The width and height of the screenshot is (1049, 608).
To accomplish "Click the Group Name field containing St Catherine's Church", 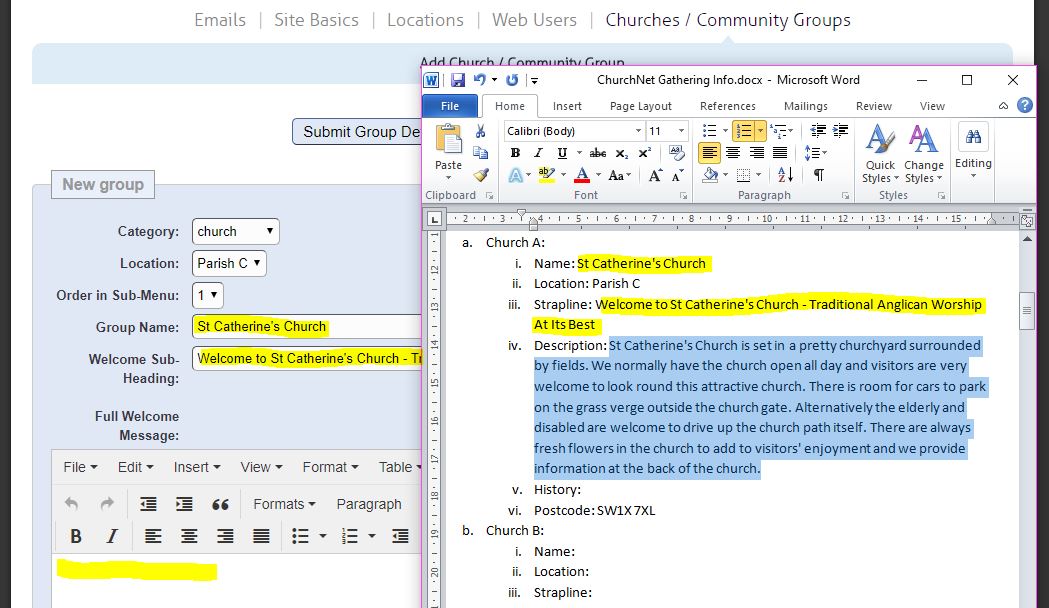I will (x=290, y=327).
